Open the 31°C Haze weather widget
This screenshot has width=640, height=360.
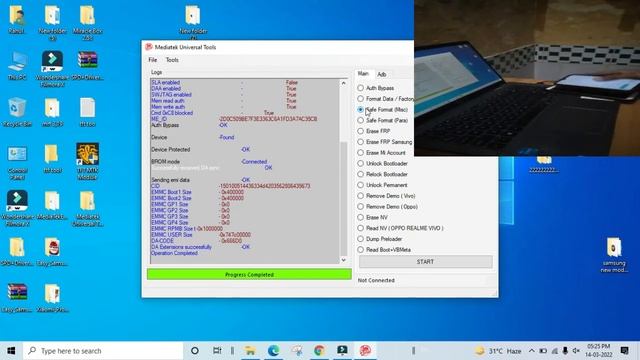click(498, 351)
